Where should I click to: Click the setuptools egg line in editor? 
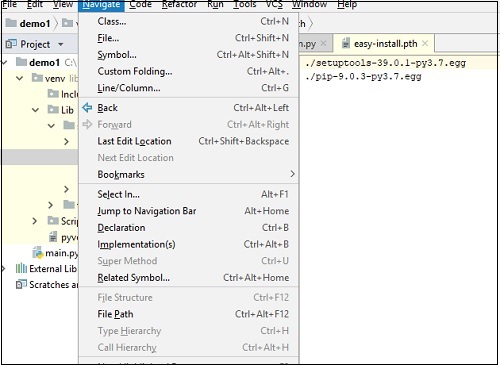(385, 63)
